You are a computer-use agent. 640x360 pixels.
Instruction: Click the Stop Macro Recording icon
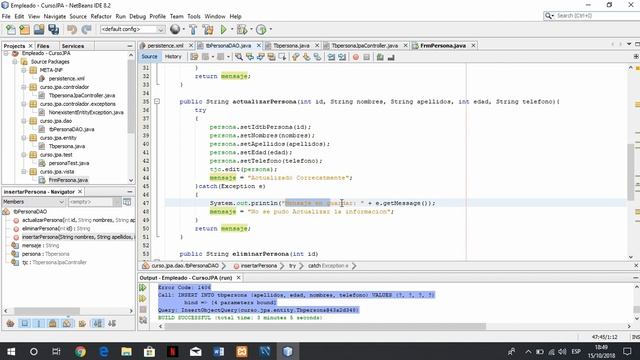point(367,57)
